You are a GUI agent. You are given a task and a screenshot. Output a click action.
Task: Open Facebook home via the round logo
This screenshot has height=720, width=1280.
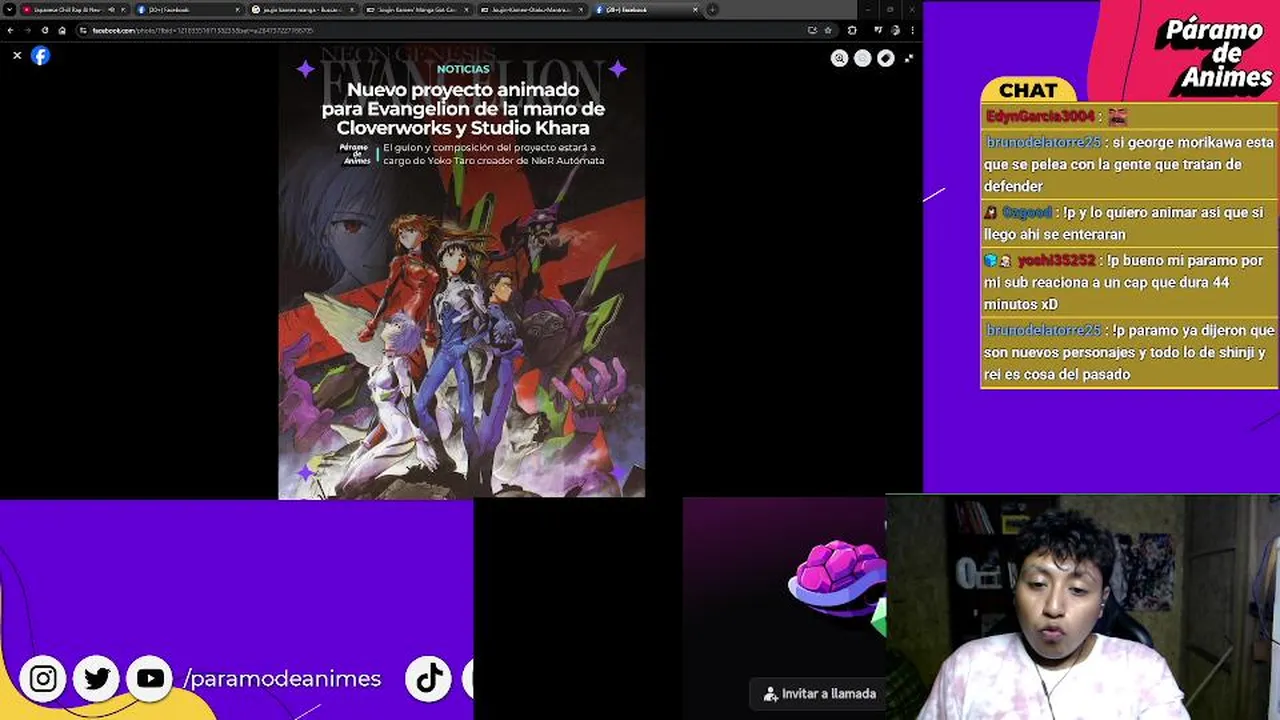click(40, 56)
